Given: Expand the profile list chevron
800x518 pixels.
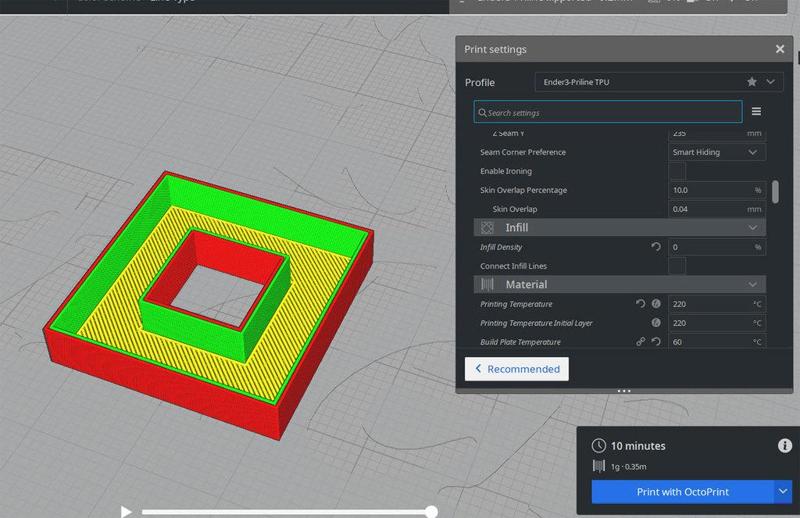Looking at the screenshot, I should tap(770, 82).
